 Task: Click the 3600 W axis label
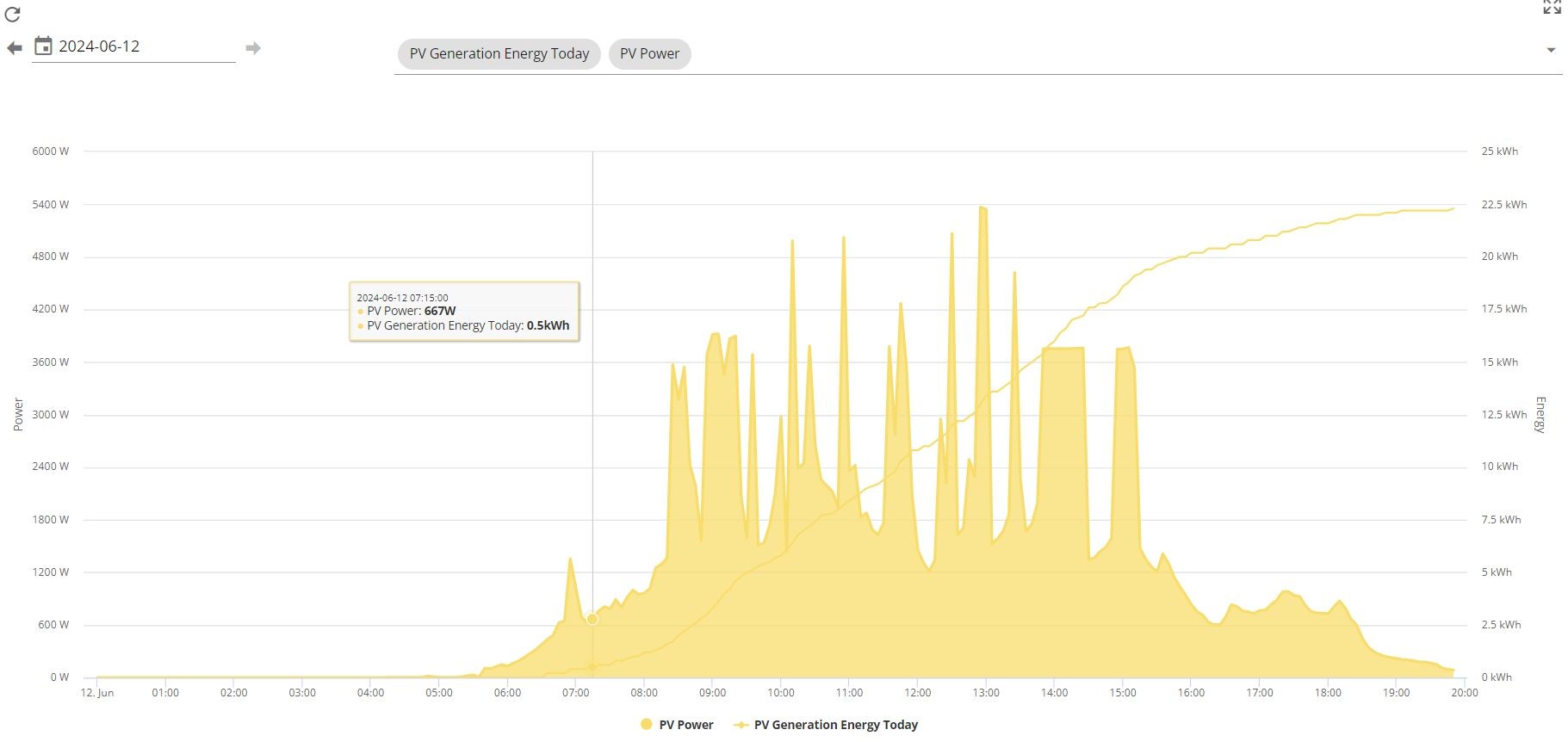point(51,362)
